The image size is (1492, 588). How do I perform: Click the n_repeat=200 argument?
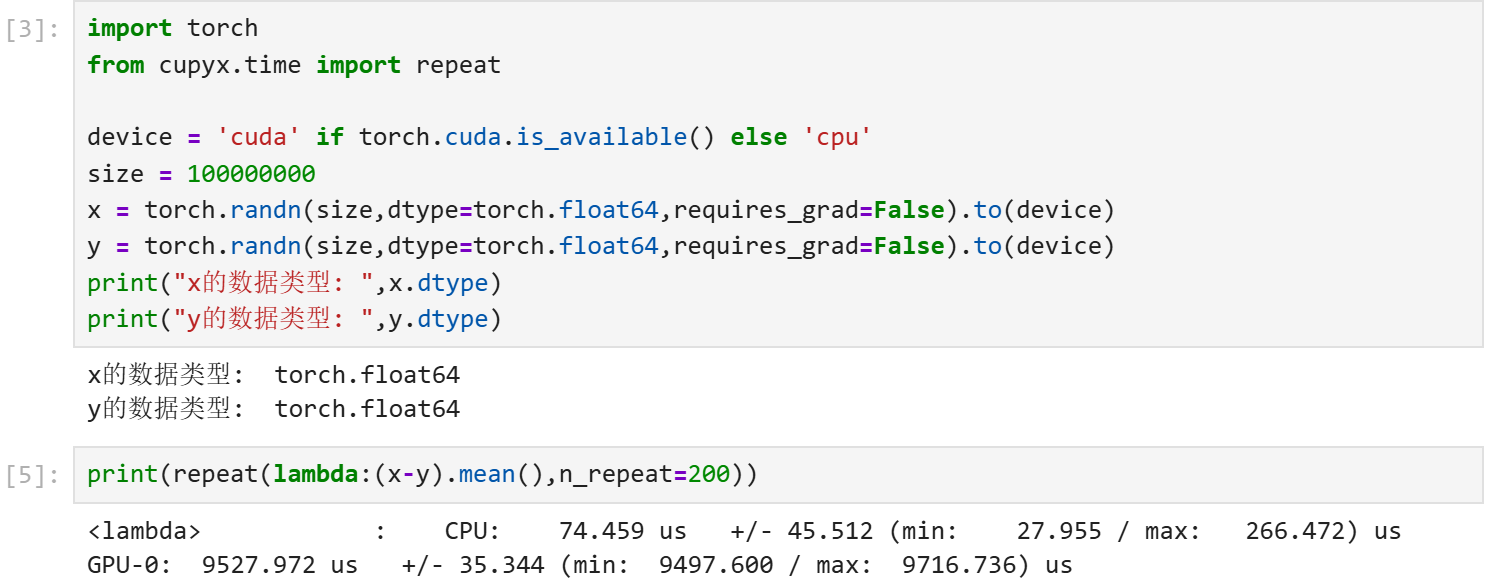644,475
